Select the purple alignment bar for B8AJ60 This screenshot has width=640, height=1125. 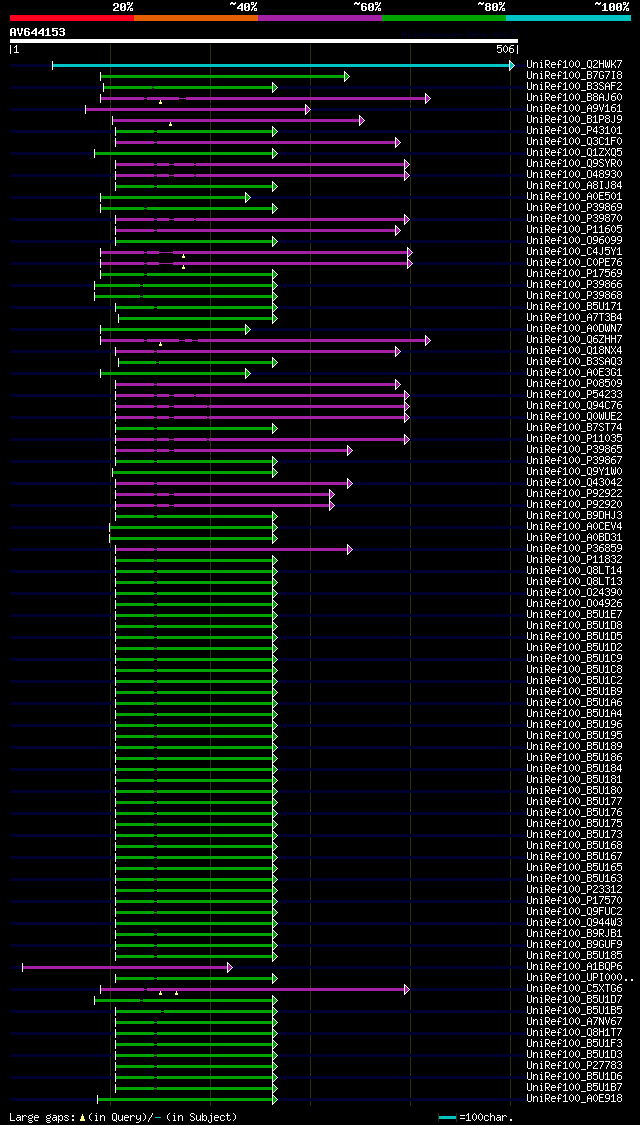264,98
